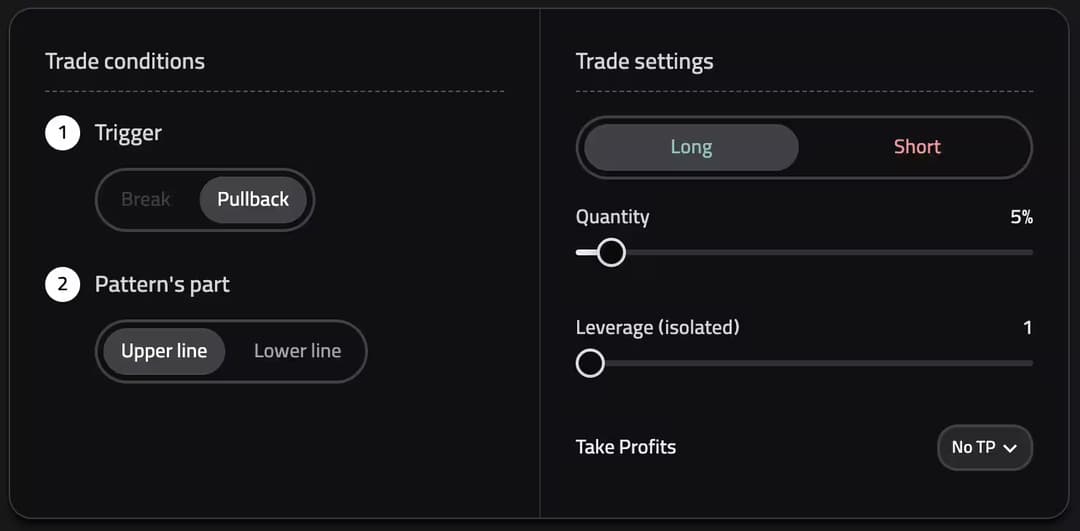This screenshot has height=531, width=1080.
Task: Click the Trigger step label
Action: [128, 133]
